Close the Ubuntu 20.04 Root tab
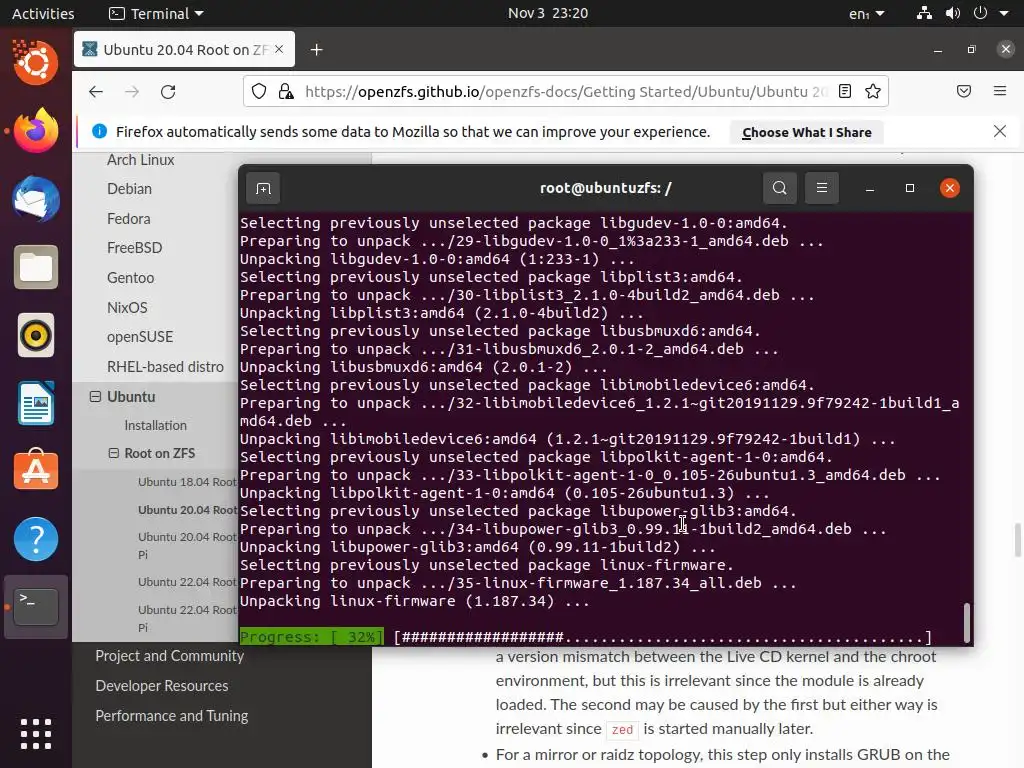1024x768 pixels. pos(279,49)
